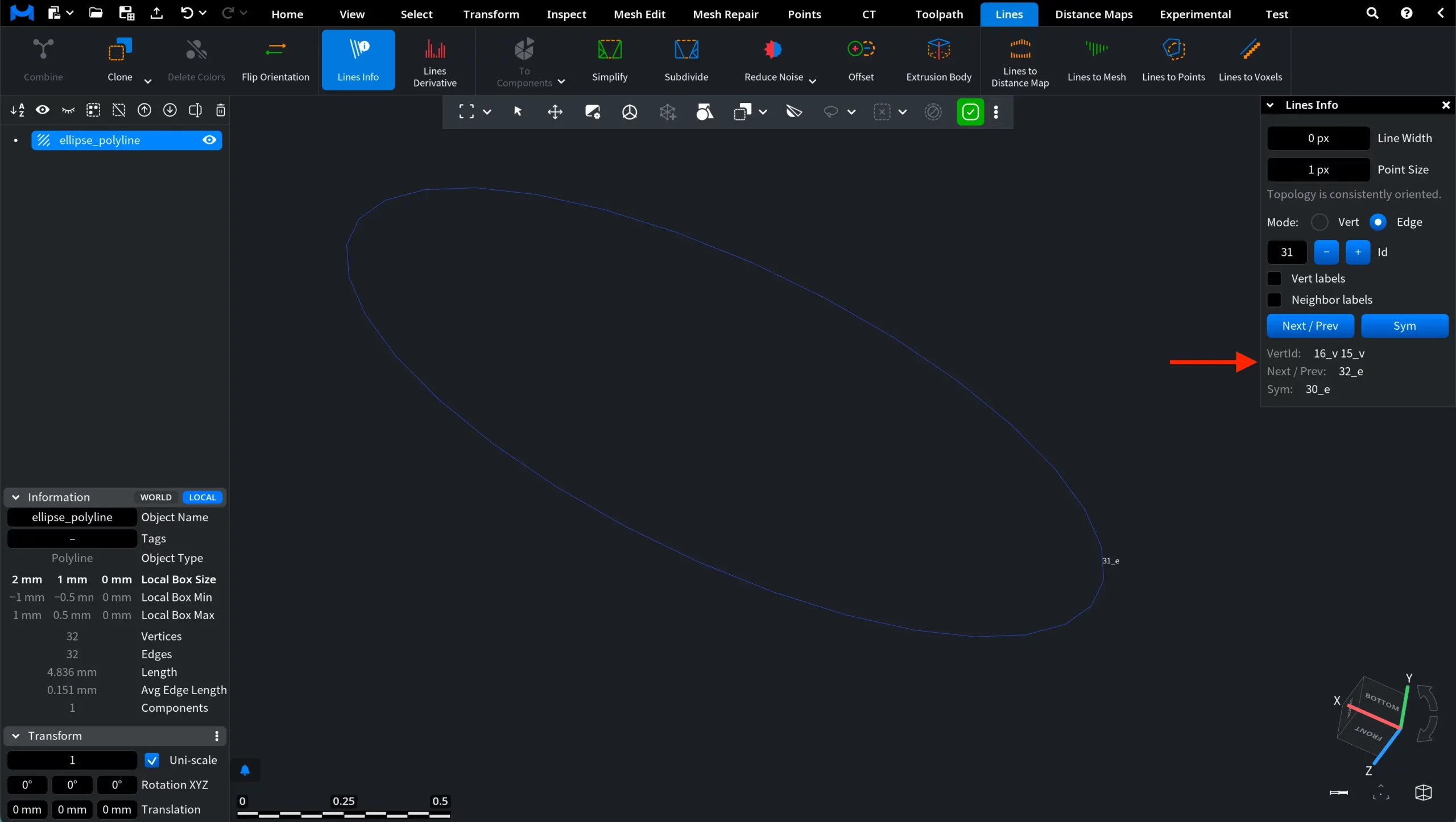The width and height of the screenshot is (1456, 822).
Task: Open the Undo history dropdown
Action: coord(202,13)
